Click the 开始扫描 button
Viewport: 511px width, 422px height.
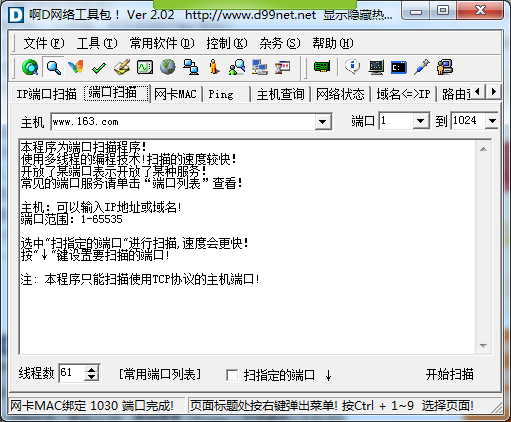click(x=449, y=374)
